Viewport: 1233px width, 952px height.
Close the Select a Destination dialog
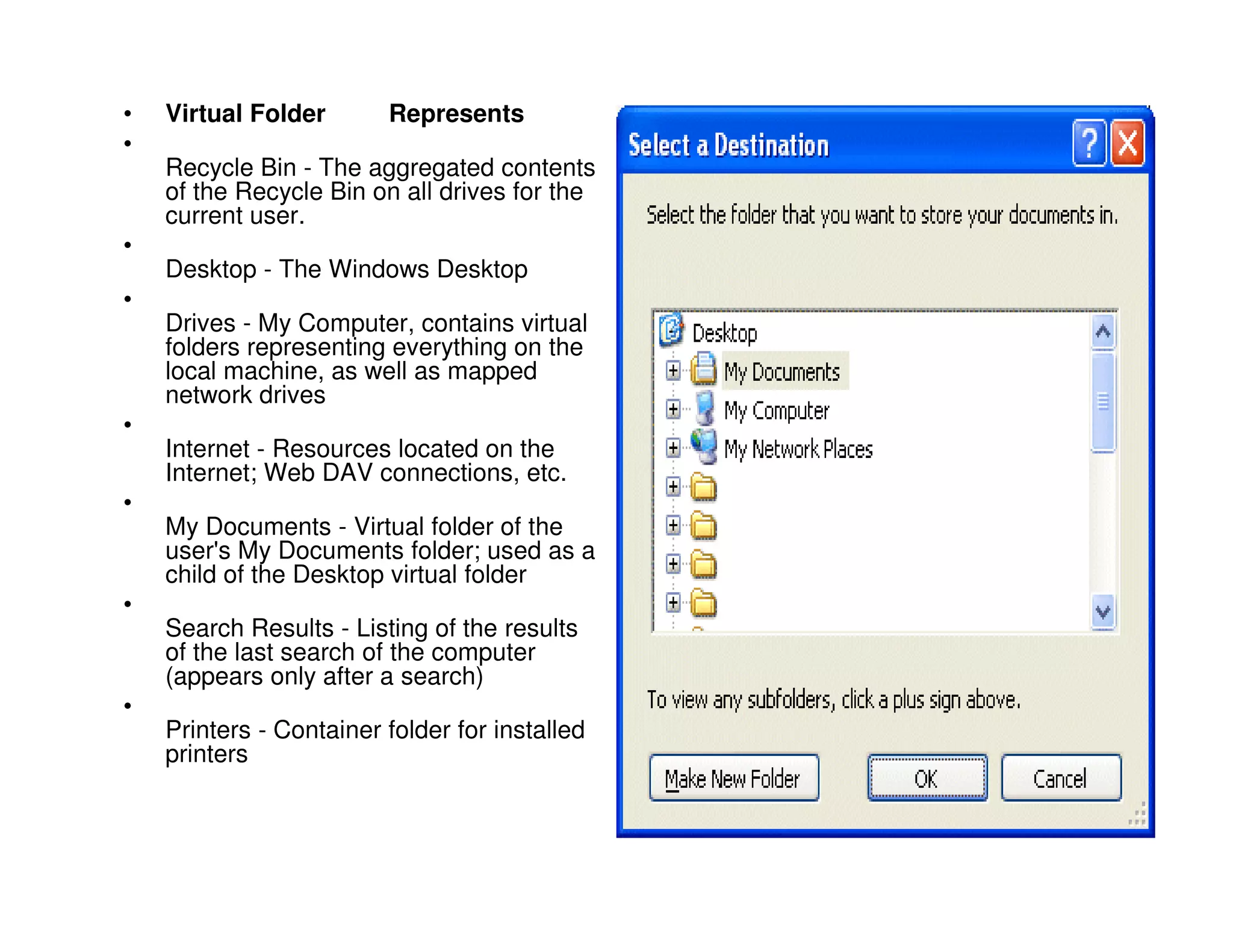coord(1128,143)
